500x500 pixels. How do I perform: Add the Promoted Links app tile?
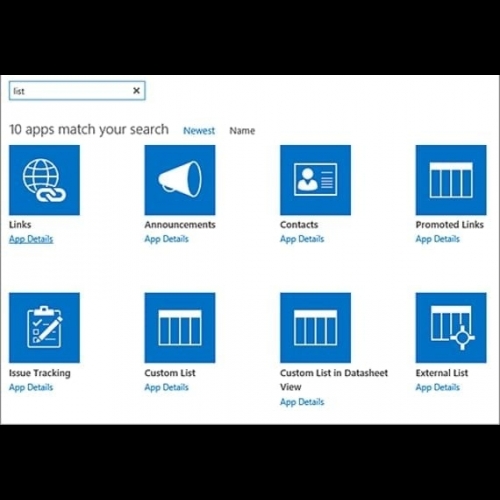[x=451, y=180]
